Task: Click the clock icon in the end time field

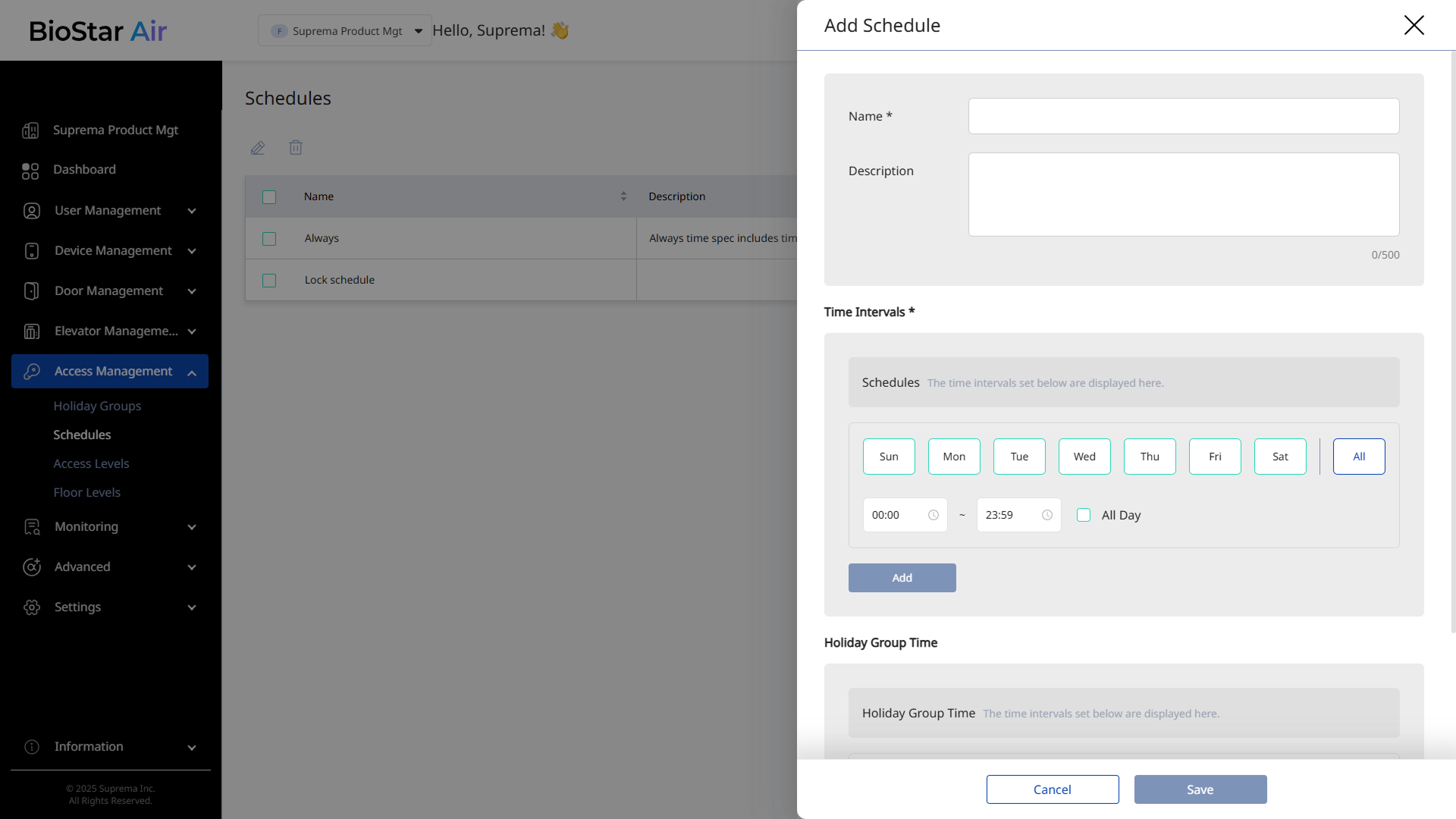Action: point(1047,515)
